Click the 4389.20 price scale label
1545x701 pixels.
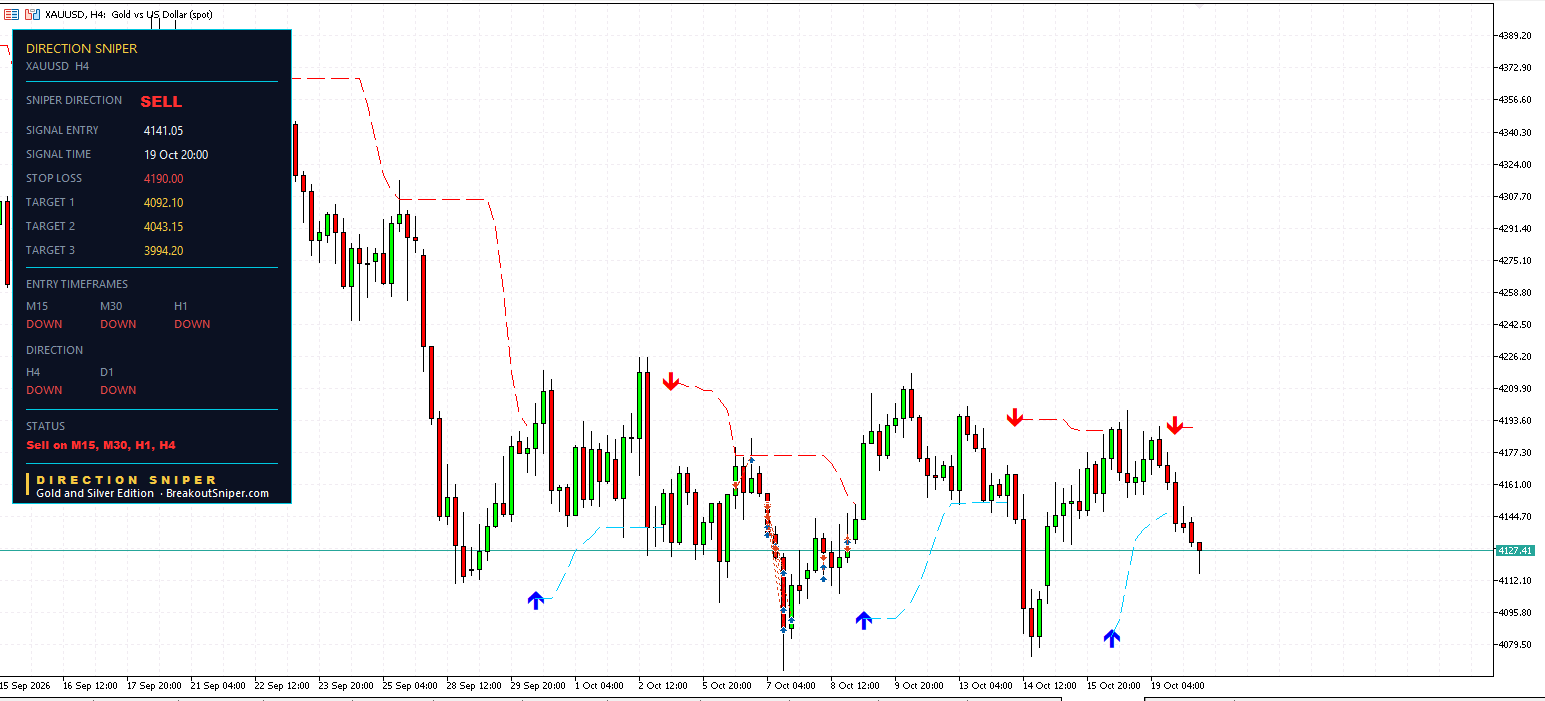[1515, 35]
